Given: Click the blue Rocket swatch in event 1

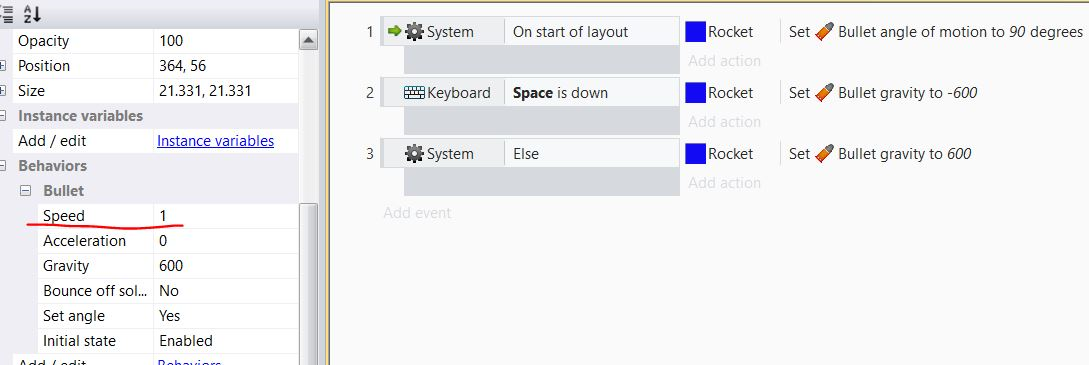Looking at the screenshot, I should [x=695, y=32].
